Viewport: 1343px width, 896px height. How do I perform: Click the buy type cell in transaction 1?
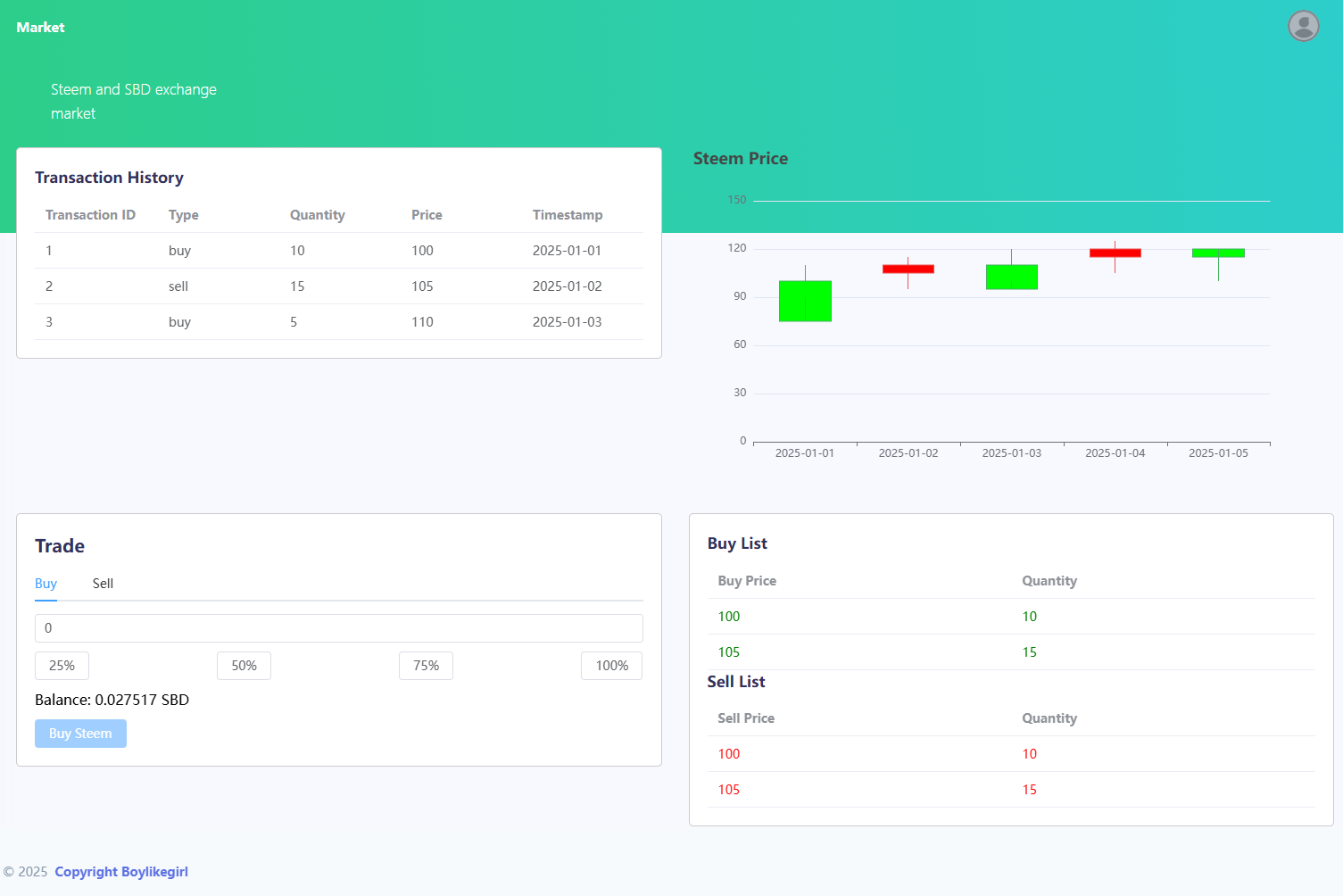(x=179, y=251)
